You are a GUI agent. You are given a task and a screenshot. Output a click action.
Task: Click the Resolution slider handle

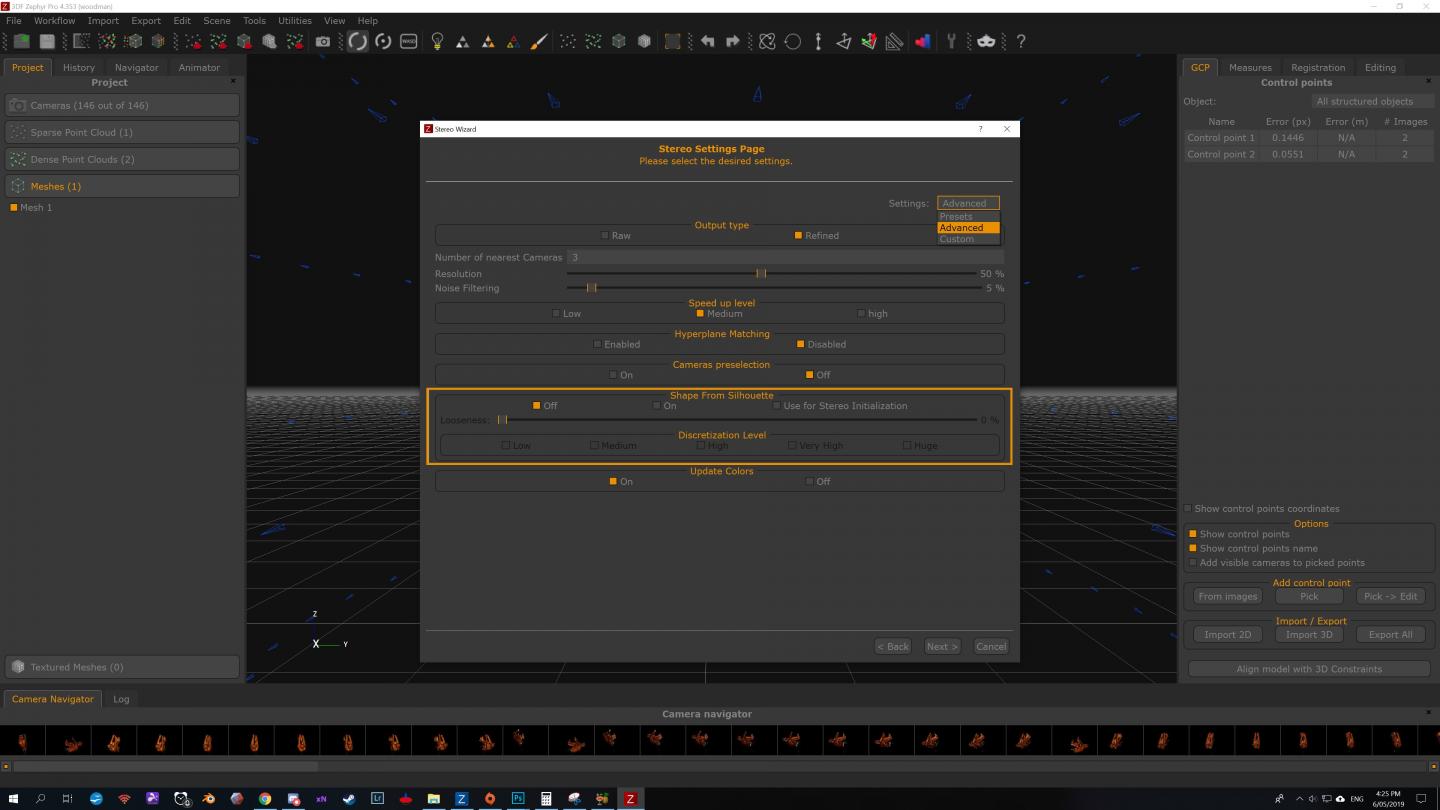[x=761, y=274]
